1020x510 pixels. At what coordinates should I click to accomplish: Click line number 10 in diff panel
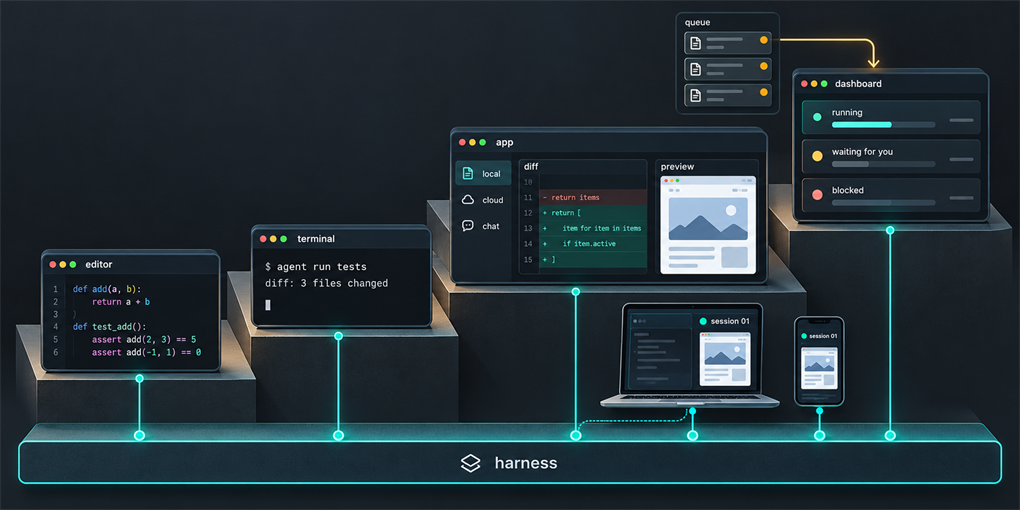[x=528, y=181]
